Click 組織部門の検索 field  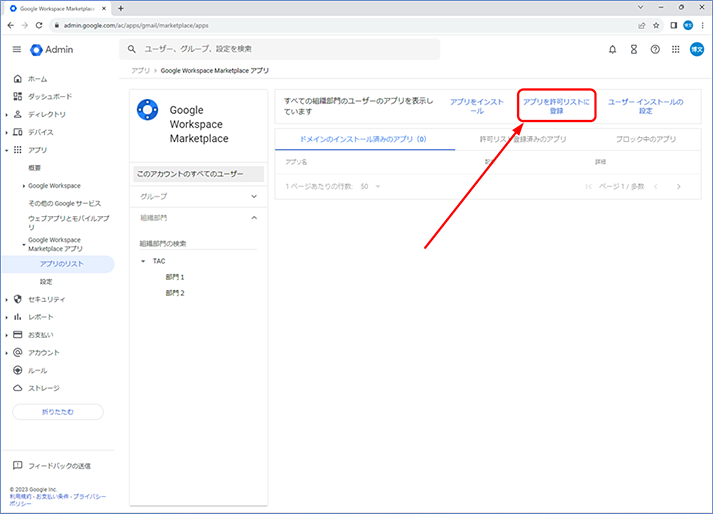(198, 243)
